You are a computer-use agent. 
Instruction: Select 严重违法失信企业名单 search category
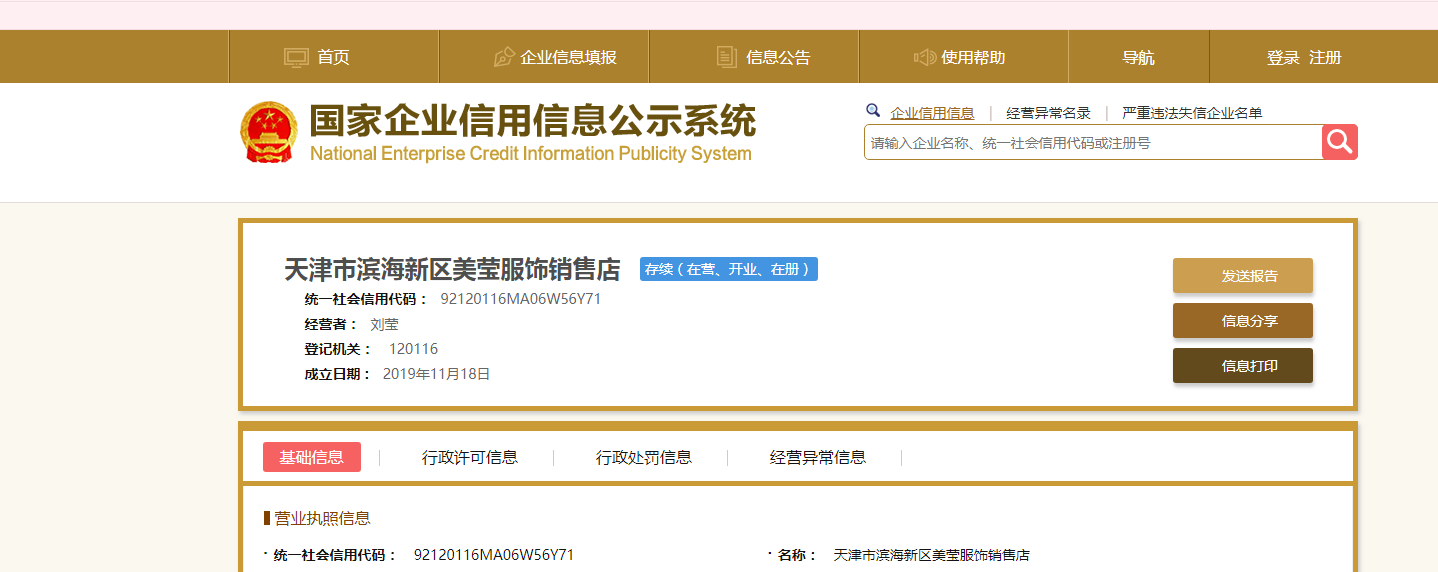[x=1192, y=113]
